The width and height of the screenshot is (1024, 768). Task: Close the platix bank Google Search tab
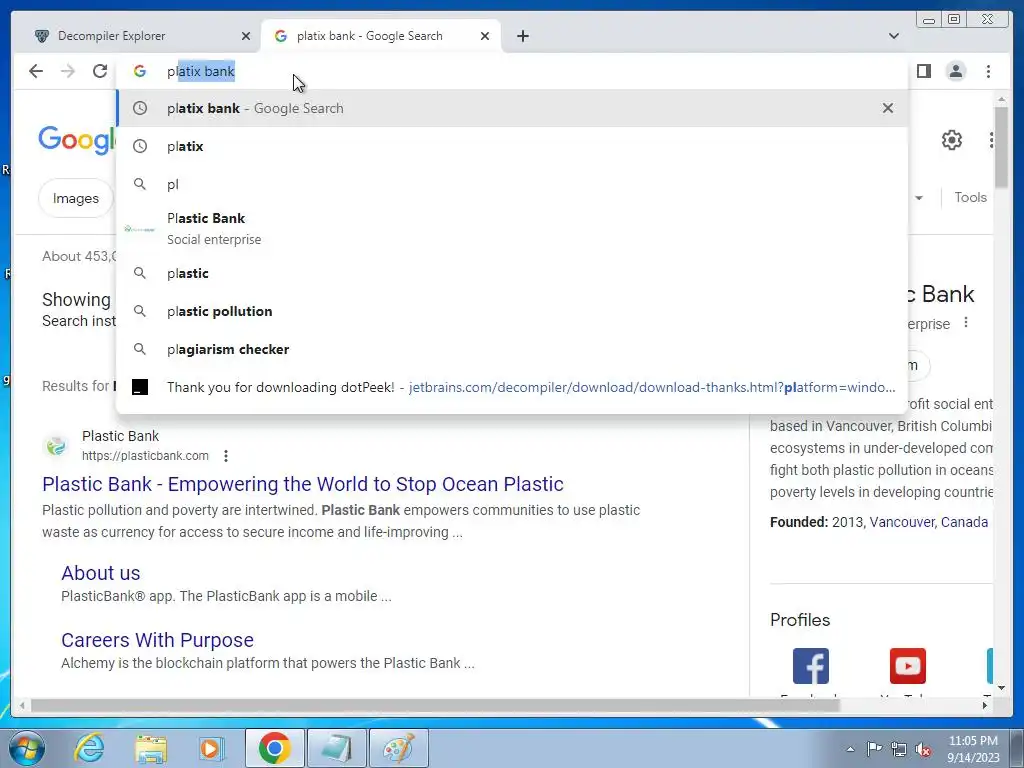click(485, 36)
